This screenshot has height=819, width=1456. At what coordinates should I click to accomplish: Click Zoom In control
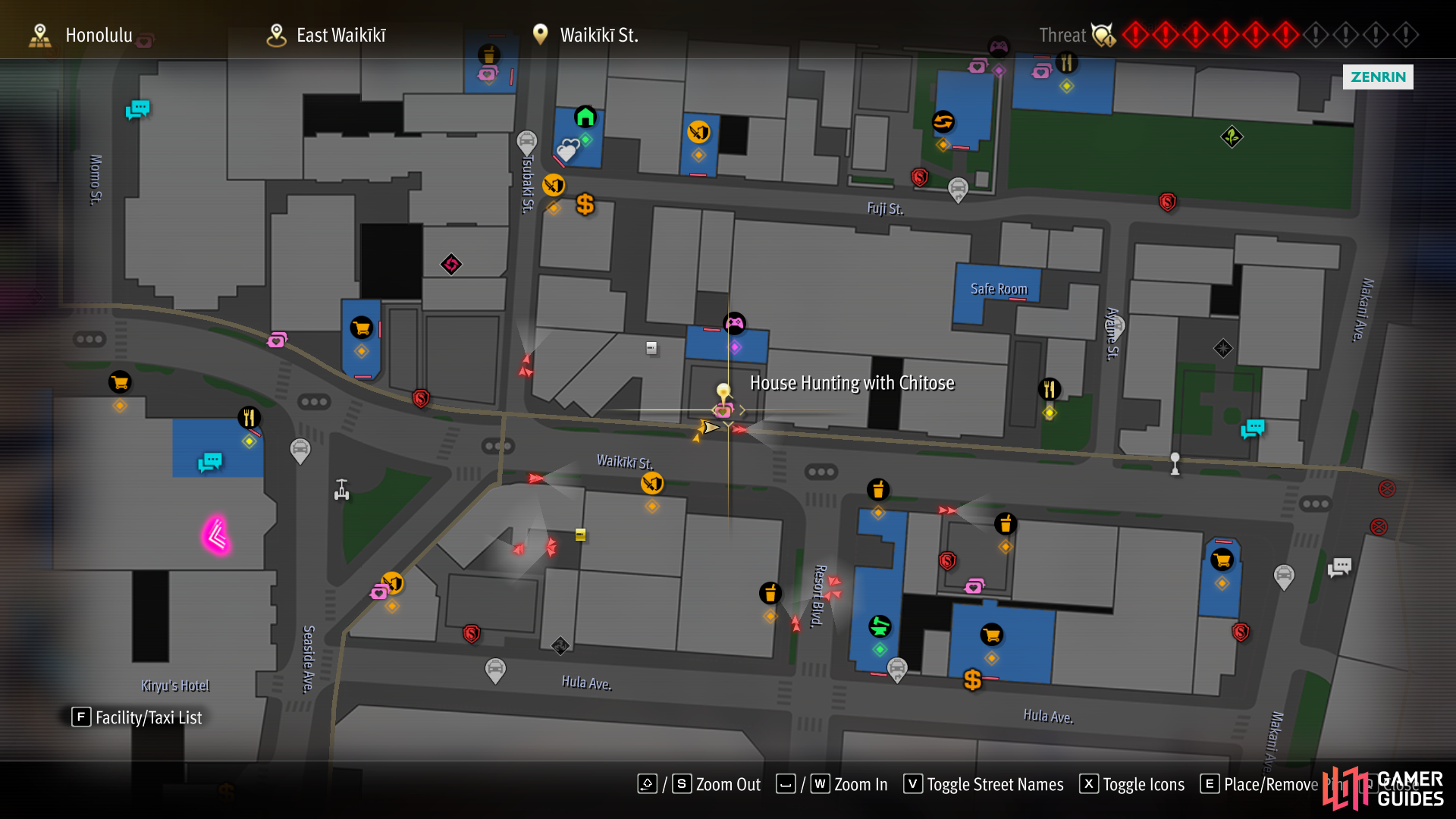click(x=832, y=784)
